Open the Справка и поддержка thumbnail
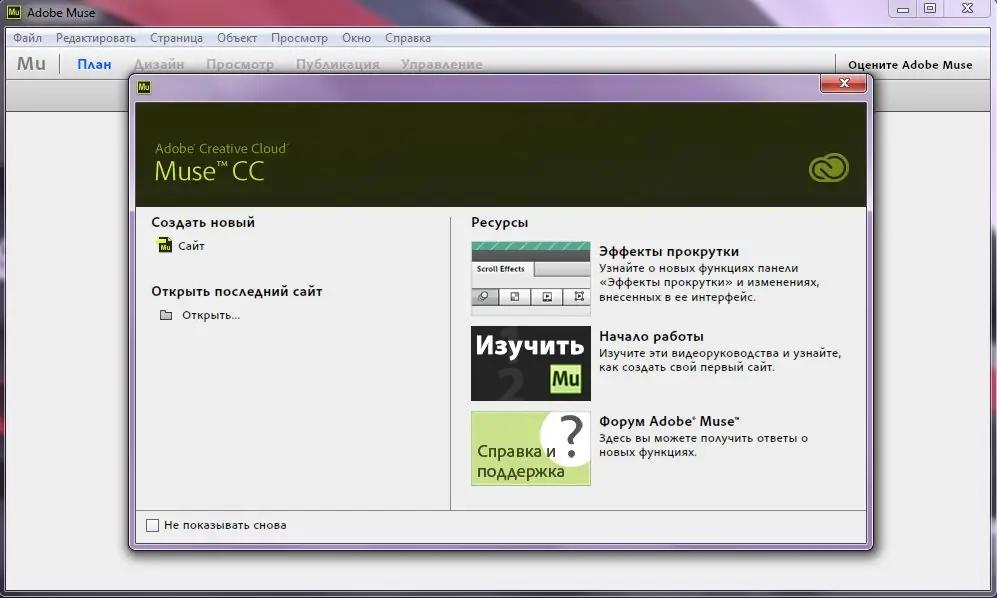The width and height of the screenshot is (997, 598). tap(530, 448)
